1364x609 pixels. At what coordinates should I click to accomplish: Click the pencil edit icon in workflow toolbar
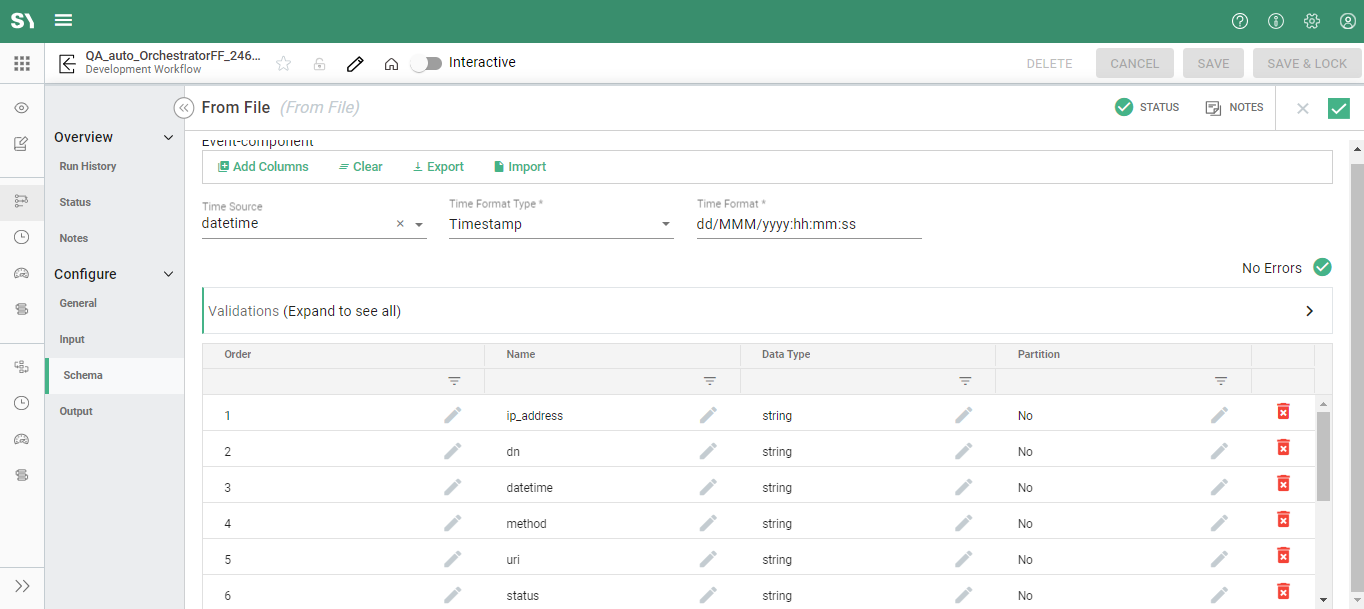click(x=355, y=64)
